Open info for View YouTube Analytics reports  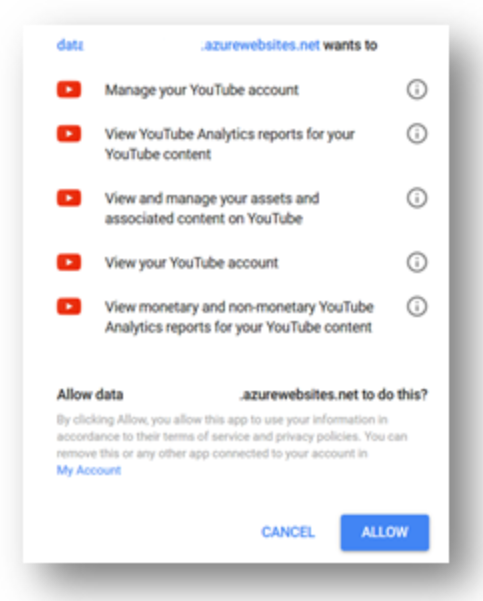[417, 134]
